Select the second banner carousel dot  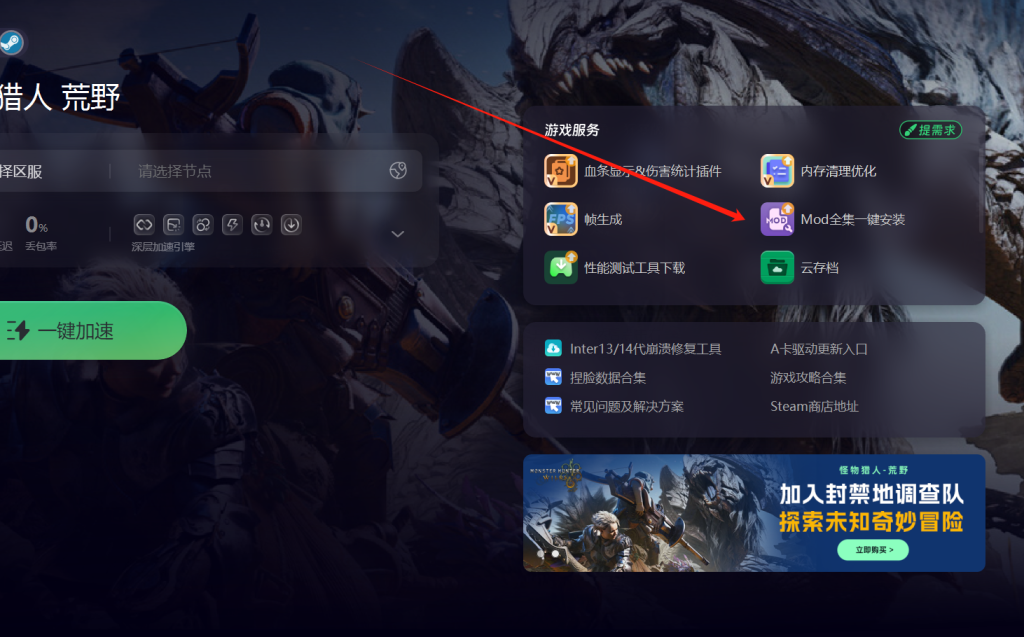click(x=555, y=553)
